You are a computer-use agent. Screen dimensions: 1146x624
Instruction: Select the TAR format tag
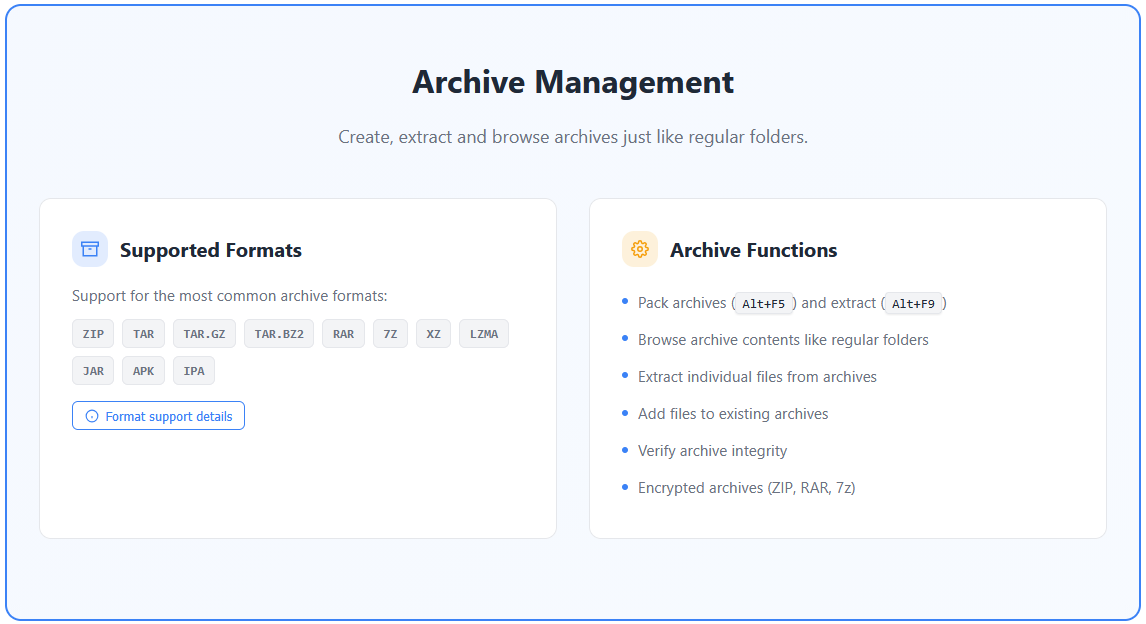click(143, 334)
